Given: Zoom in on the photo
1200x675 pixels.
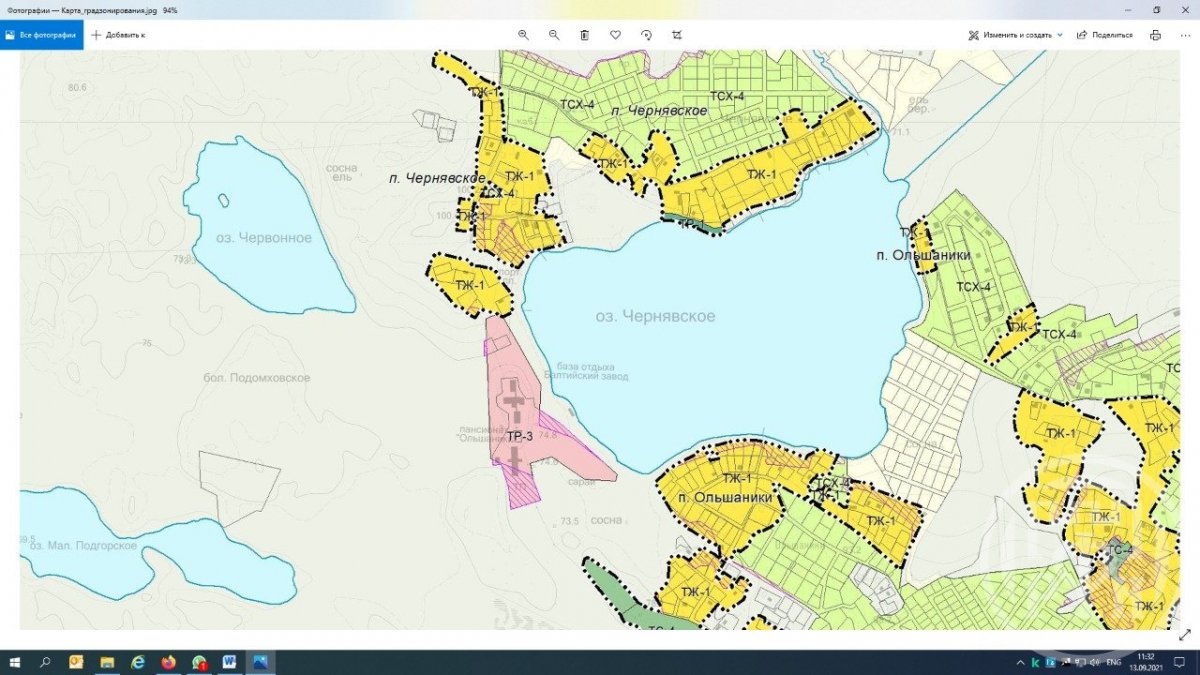Looking at the screenshot, I should [x=523, y=35].
